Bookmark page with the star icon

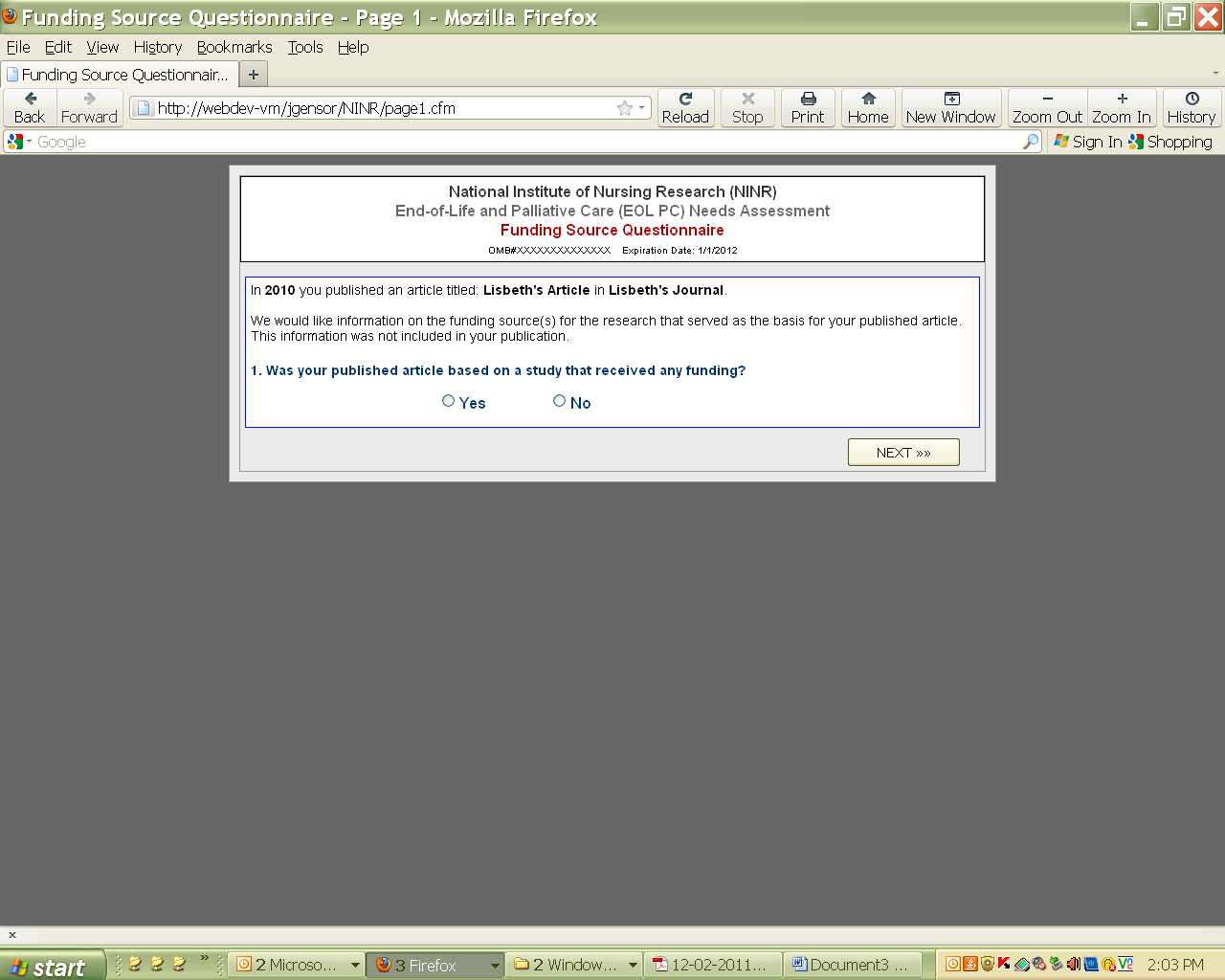tap(625, 108)
